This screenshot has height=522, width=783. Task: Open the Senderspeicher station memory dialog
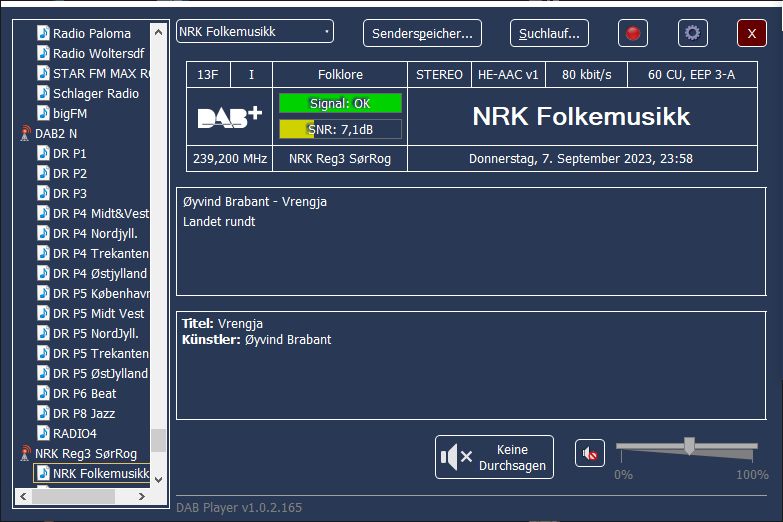click(x=422, y=33)
